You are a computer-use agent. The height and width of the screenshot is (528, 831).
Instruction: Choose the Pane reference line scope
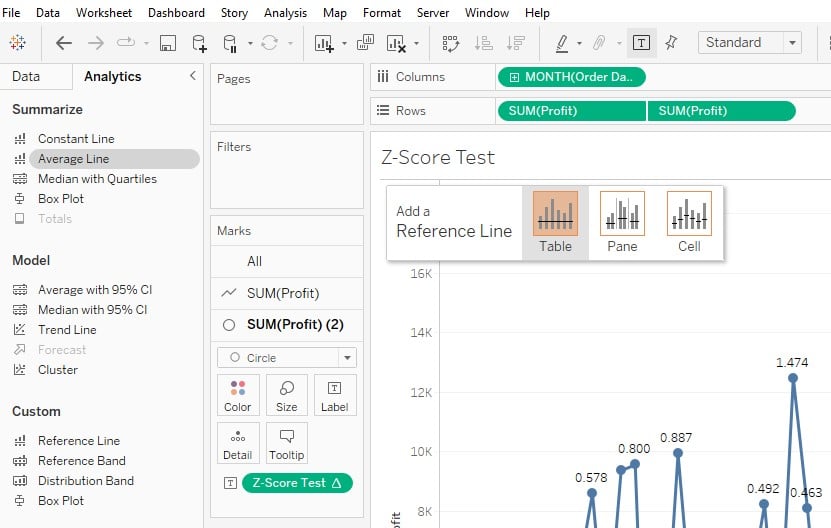pos(622,223)
